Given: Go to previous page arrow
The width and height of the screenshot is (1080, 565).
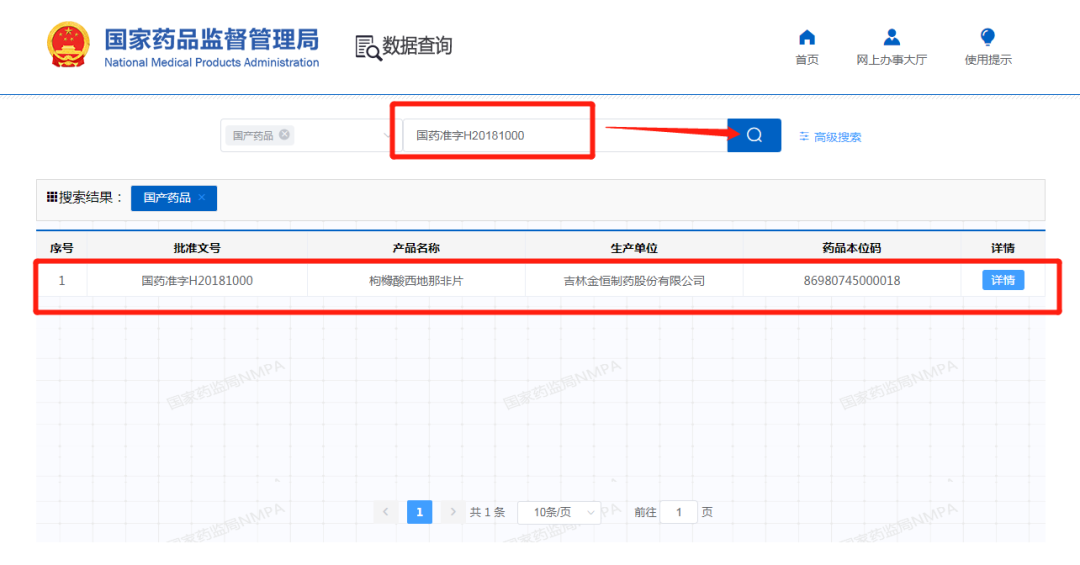Looking at the screenshot, I should pyautogui.click(x=386, y=512).
